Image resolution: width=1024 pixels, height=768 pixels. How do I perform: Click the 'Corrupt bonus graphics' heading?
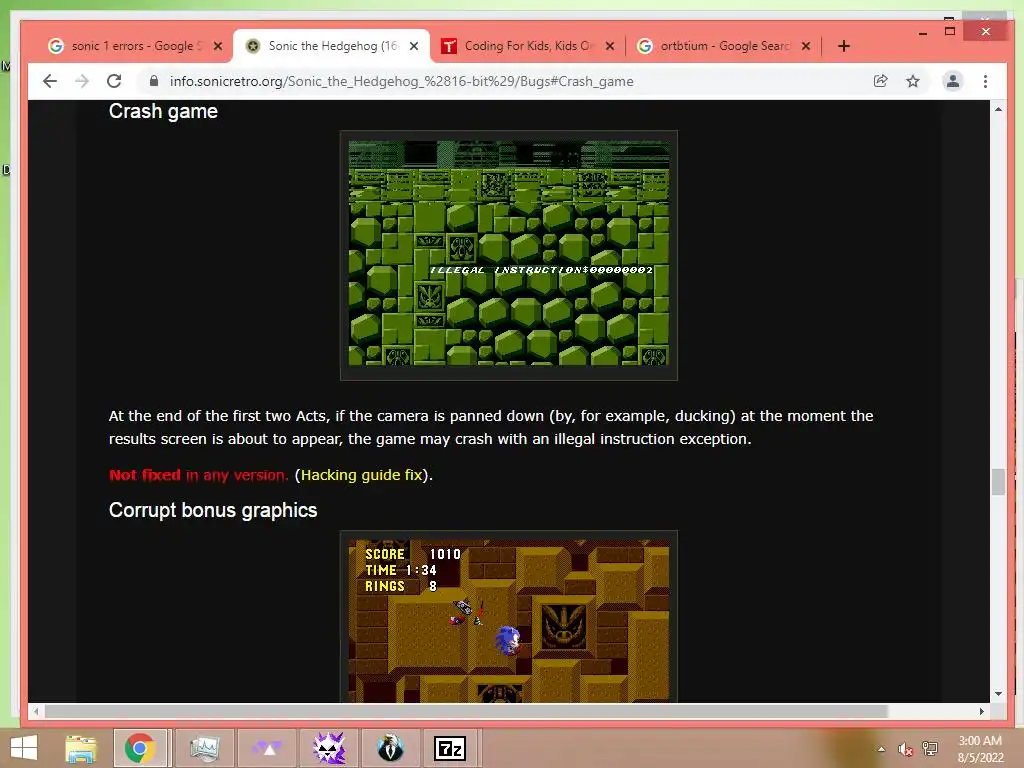[x=213, y=510]
